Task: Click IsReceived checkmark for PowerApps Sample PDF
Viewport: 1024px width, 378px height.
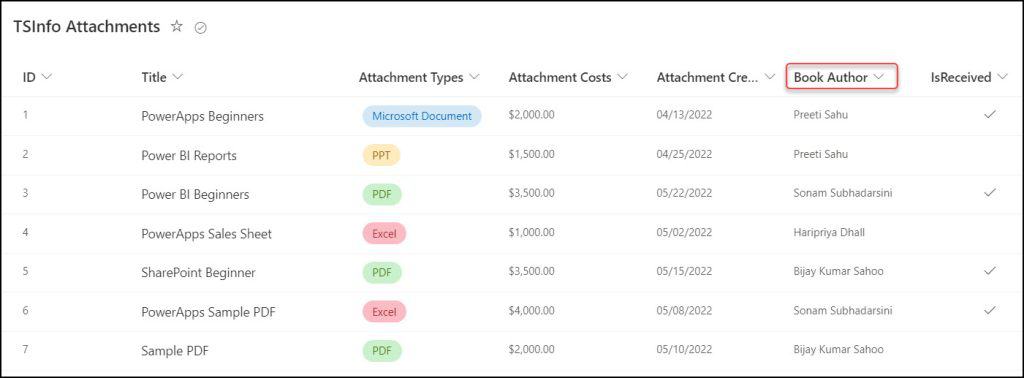Action: [990, 310]
